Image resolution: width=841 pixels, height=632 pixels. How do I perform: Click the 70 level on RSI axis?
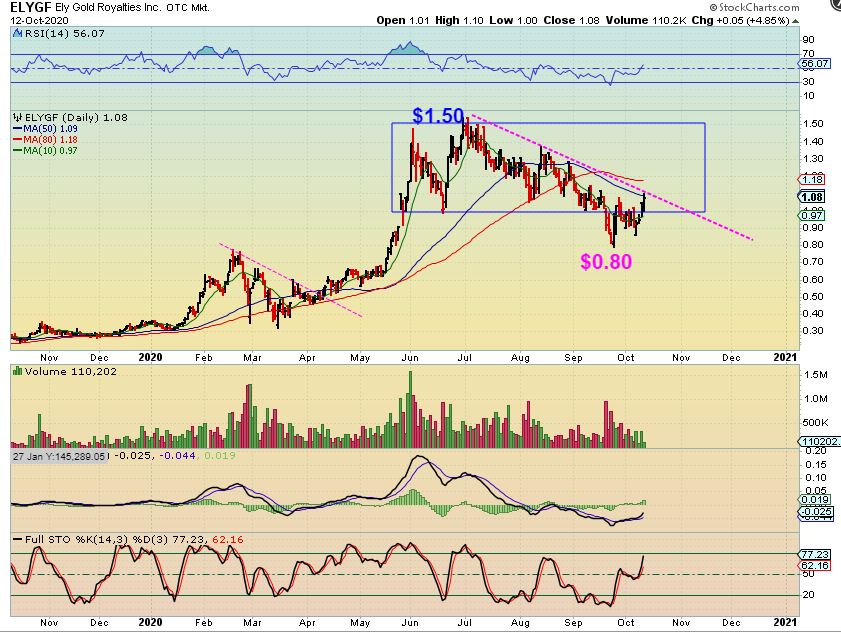pyautogui.click(x=809, y=54)
